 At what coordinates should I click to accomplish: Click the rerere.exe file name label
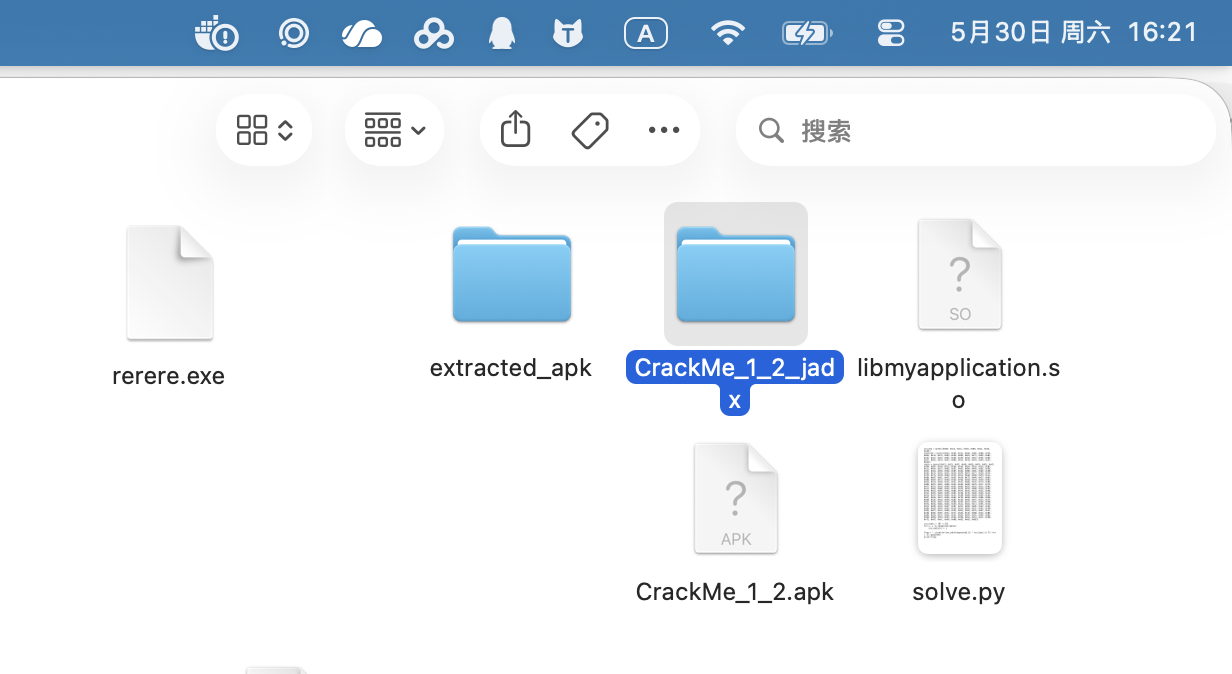click(x=169, y=376)
